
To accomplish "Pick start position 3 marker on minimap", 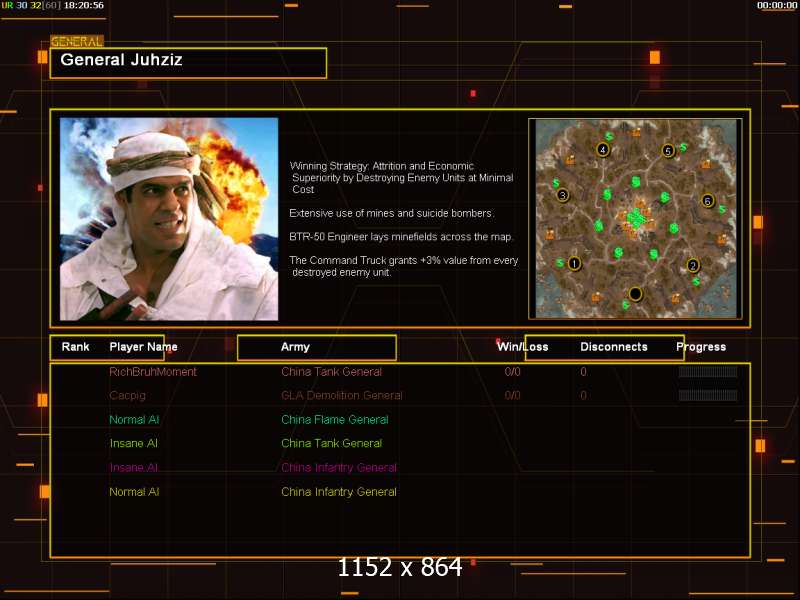I will click(x=563, y=195).
